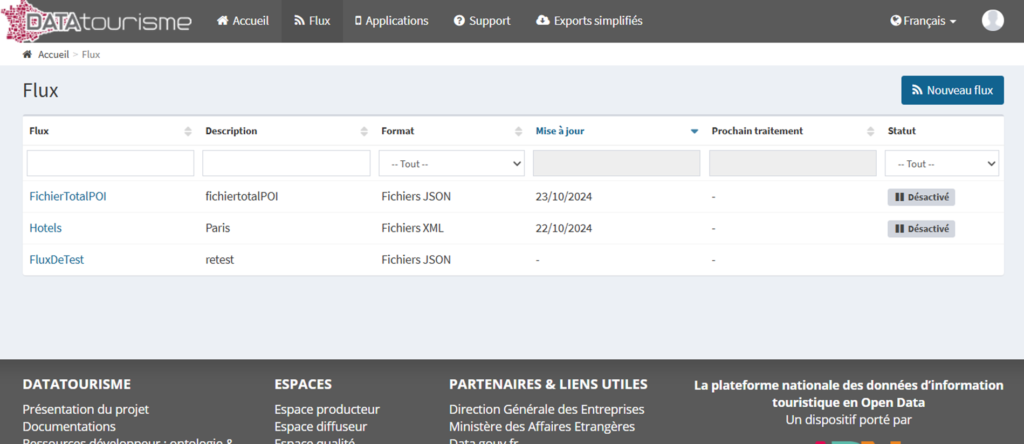Image resolution: width=1024 pixels, height=444 pixels.
Task: Click the Description filter input field
Action: [286, 163]
